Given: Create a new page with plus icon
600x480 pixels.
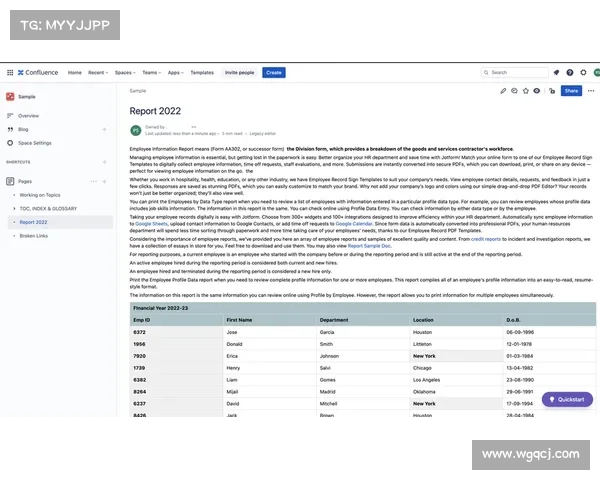Looking at the screenshot, I should coord(104,181).
